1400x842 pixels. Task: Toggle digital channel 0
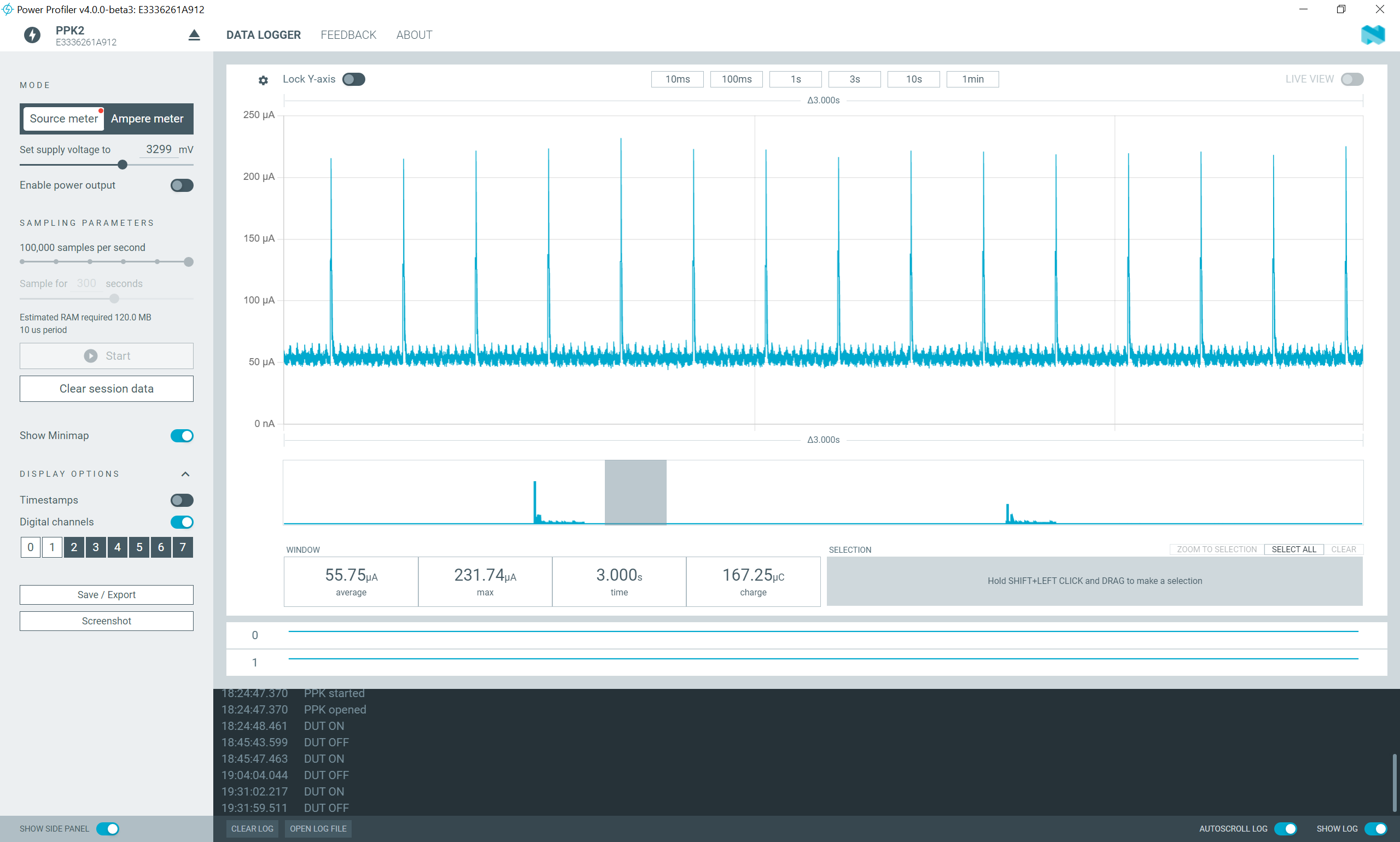[31, 547]
